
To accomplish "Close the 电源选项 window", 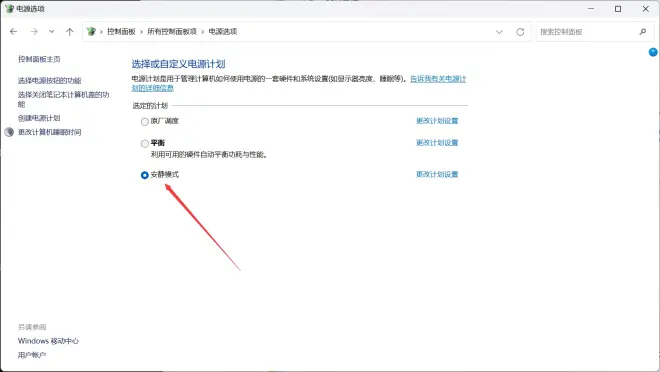I will pyautogui.click(x=646, y=8).
